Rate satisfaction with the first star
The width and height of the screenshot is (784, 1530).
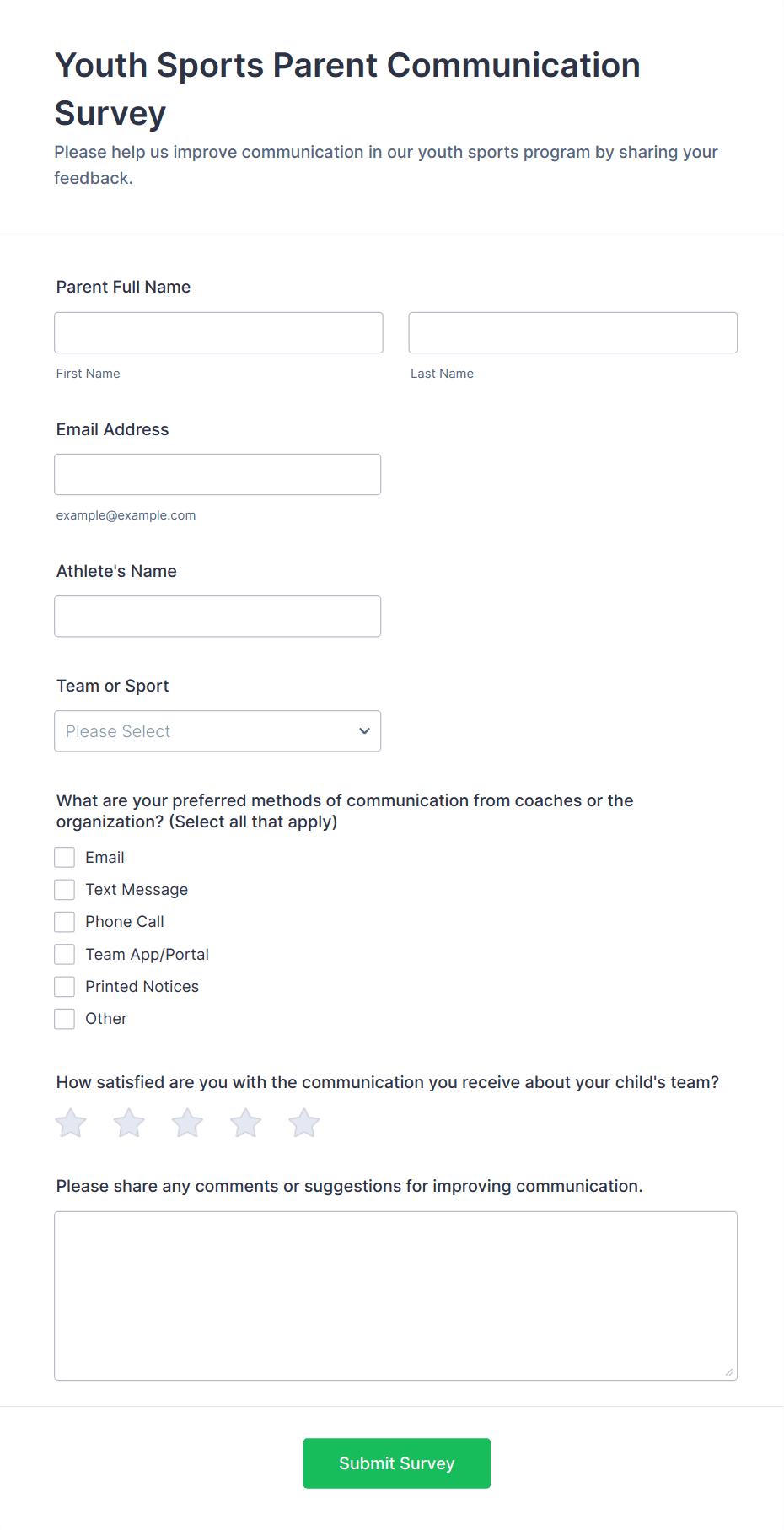(x=71, y=1123)
